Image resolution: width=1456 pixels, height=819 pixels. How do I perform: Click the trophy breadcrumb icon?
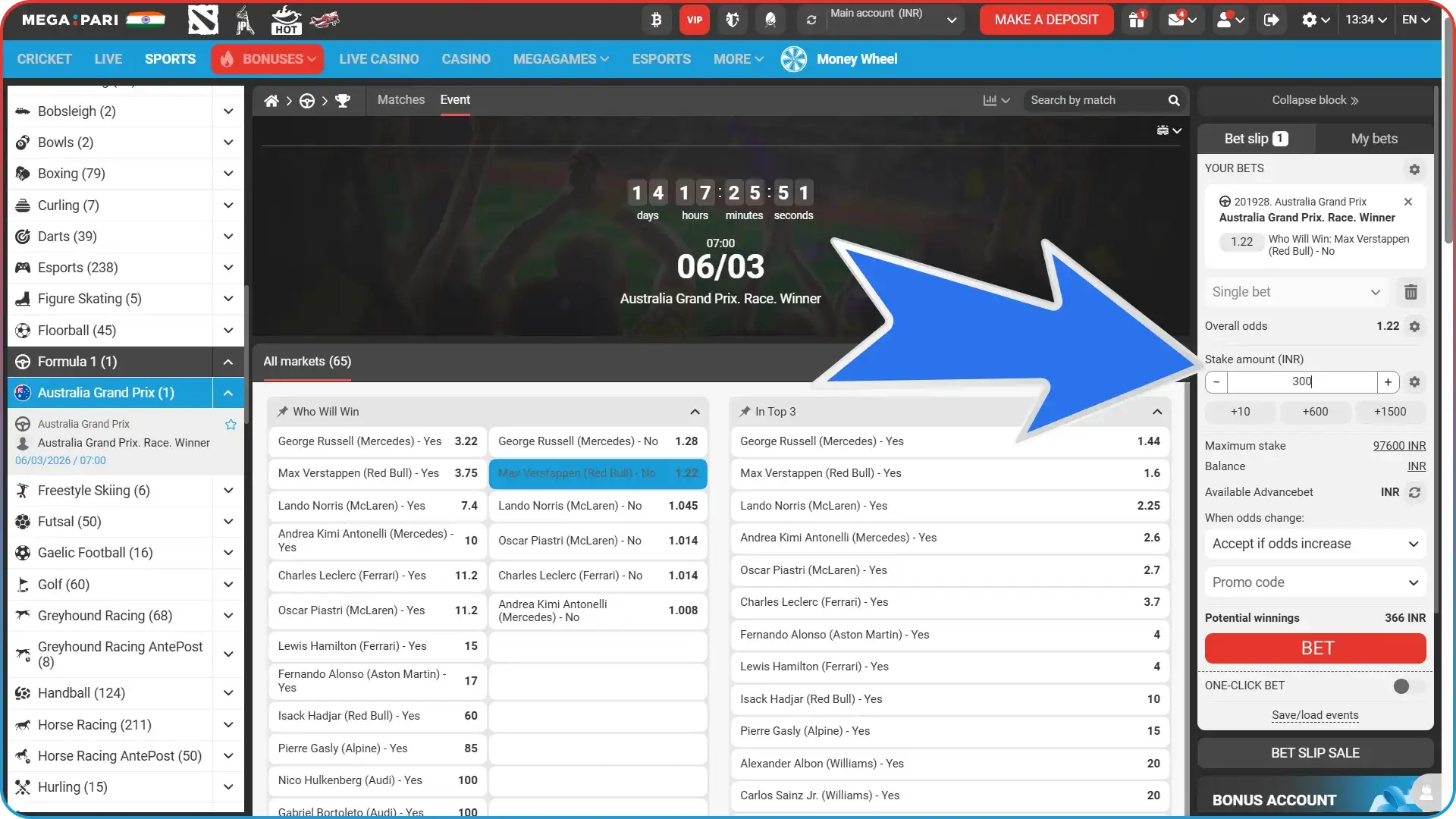tap(343, 100)
